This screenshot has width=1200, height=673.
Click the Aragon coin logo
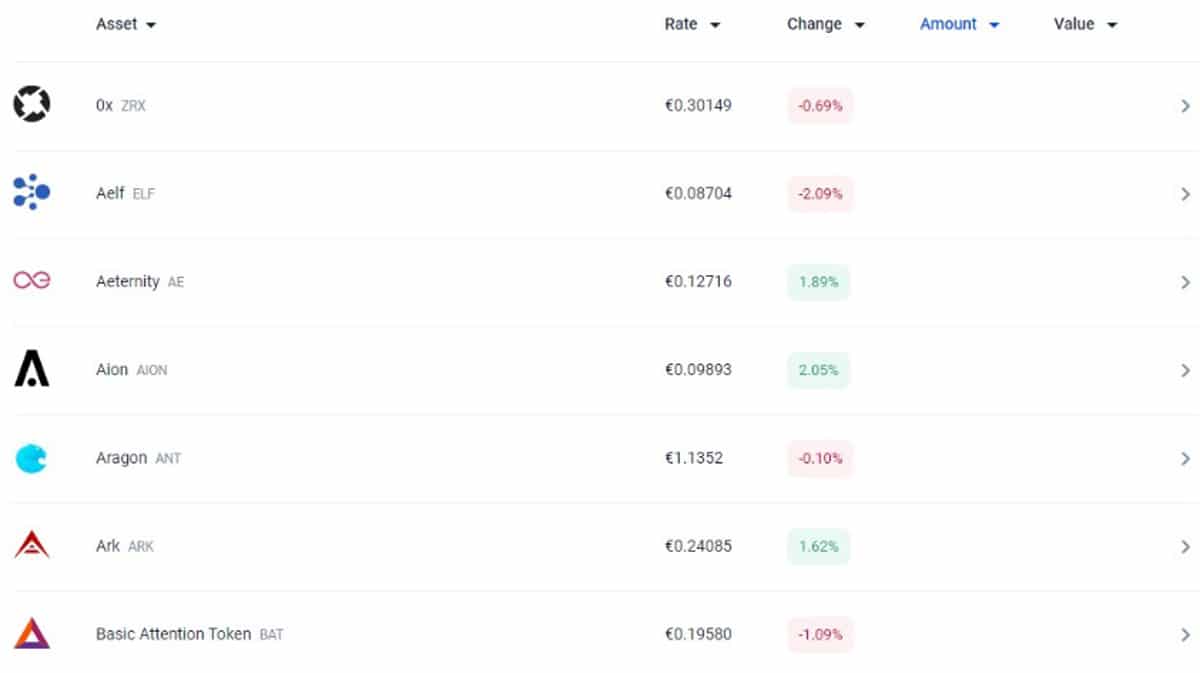coord(31,458)
